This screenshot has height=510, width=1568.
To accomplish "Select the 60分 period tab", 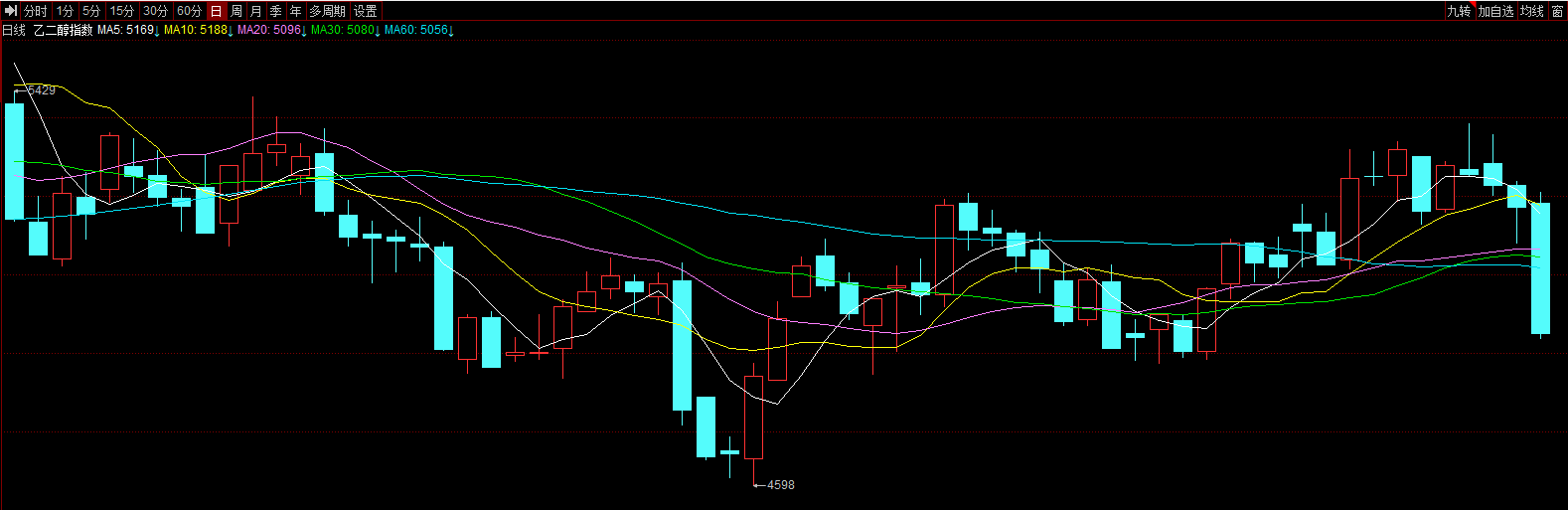I will pyautogui.click(x=190, y=11).
